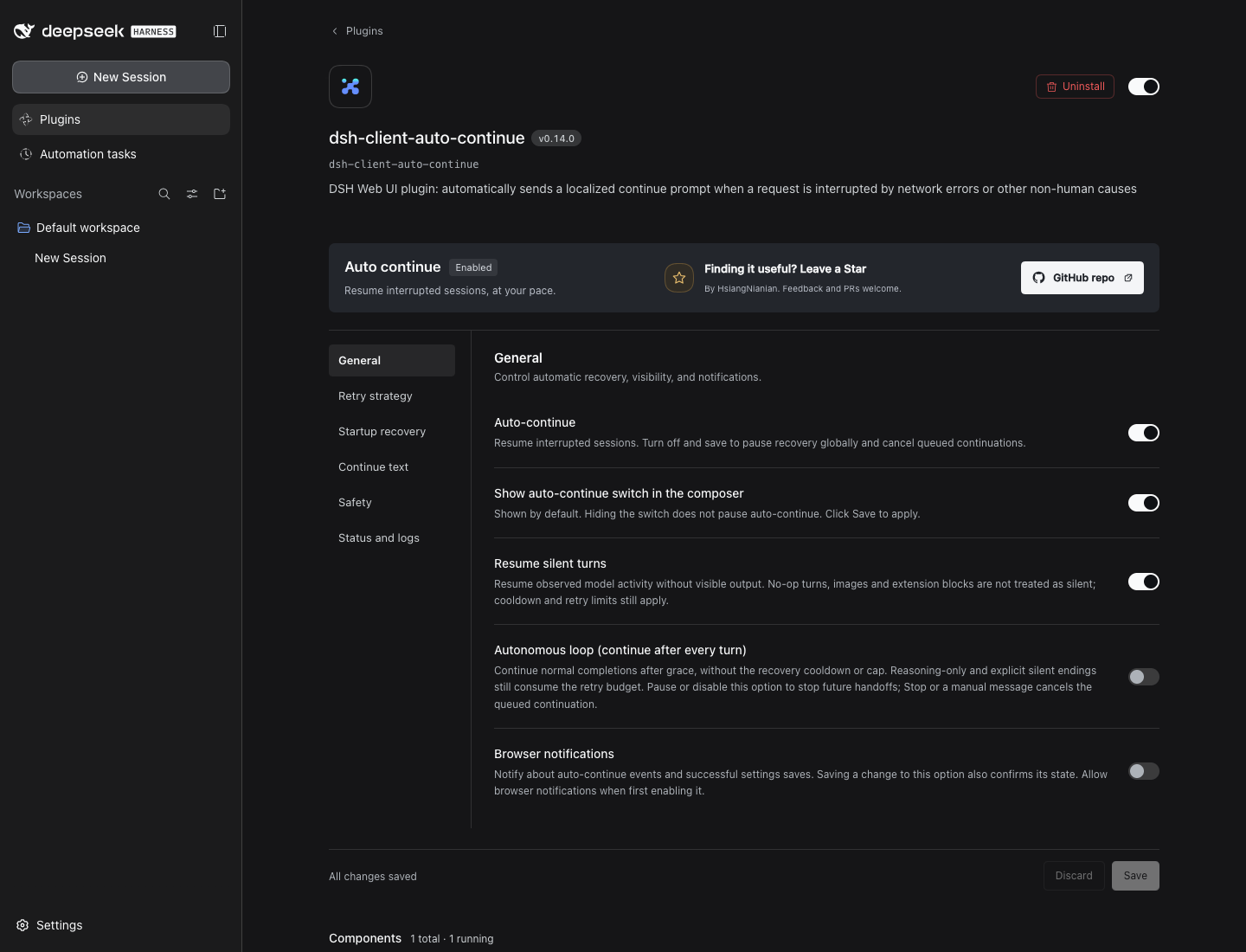Viewport: 1246px width, 952px height.
Task: Click the plugin logo icon
Action: click(x=350, y=87)
